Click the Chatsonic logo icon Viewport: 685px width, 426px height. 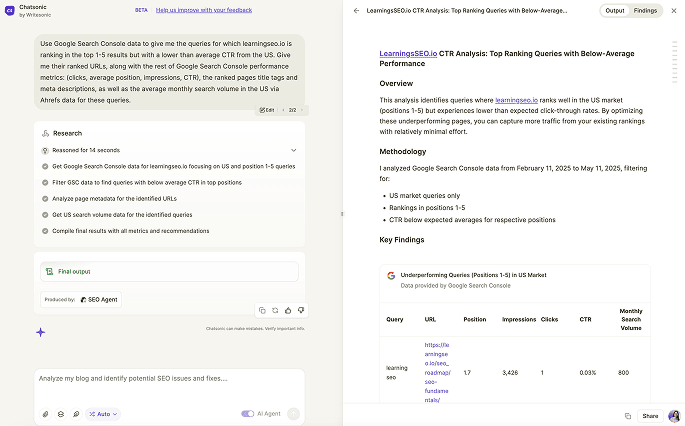(x=10, y=10)
